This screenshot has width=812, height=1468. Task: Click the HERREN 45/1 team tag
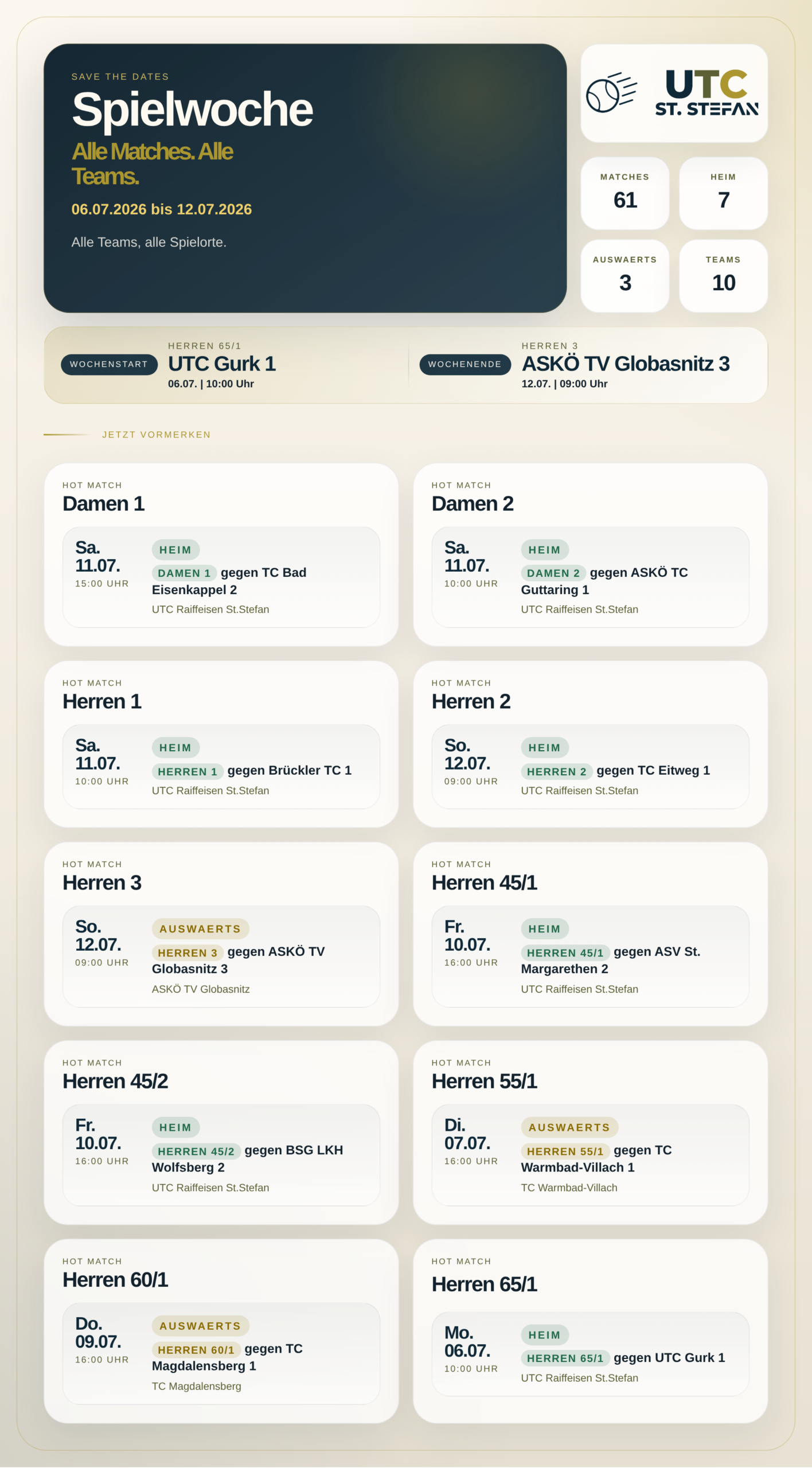click(x=565, y=952)
